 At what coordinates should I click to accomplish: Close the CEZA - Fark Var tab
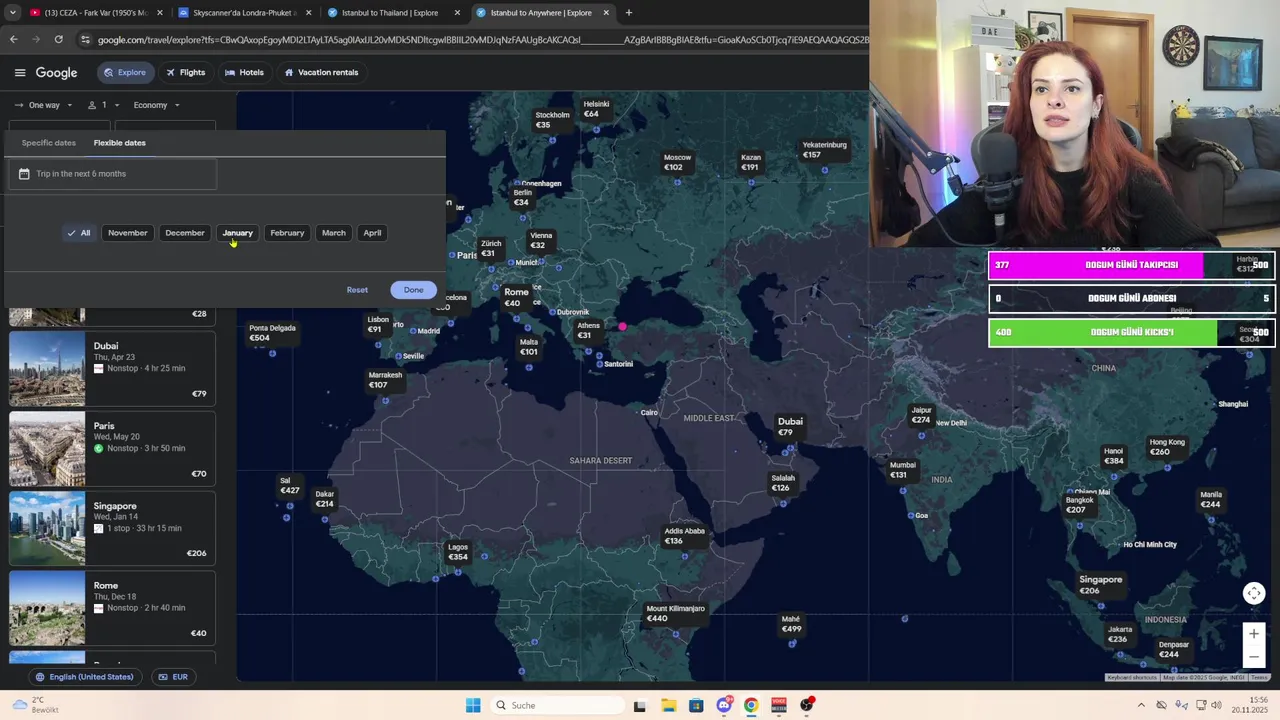[160, 13]
